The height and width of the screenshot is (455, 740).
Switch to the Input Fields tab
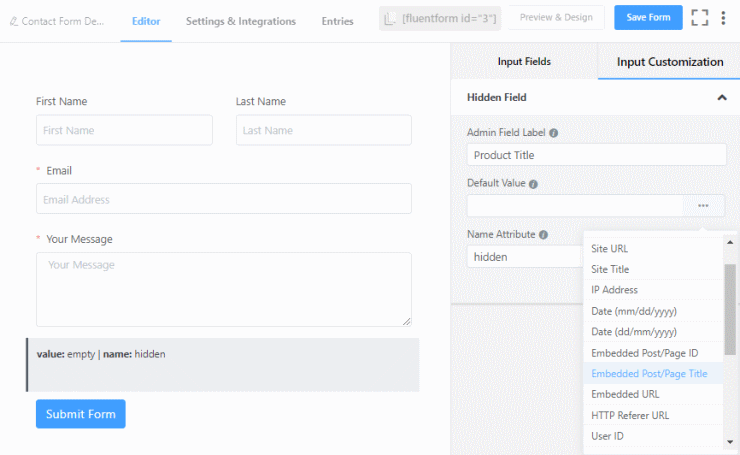click(x=524, y=61)
